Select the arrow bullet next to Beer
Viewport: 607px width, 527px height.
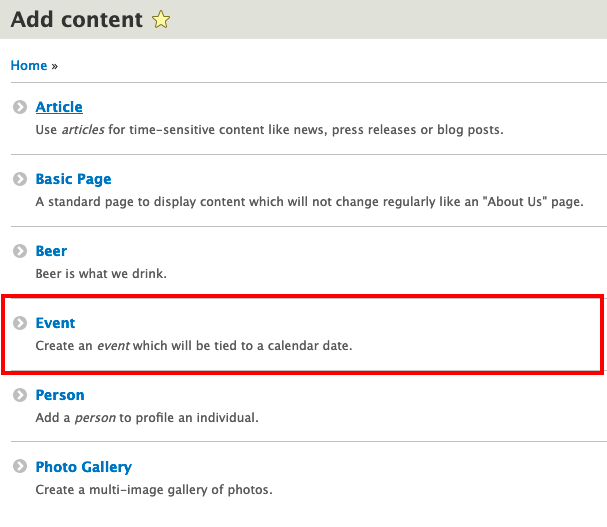(19, 251)
